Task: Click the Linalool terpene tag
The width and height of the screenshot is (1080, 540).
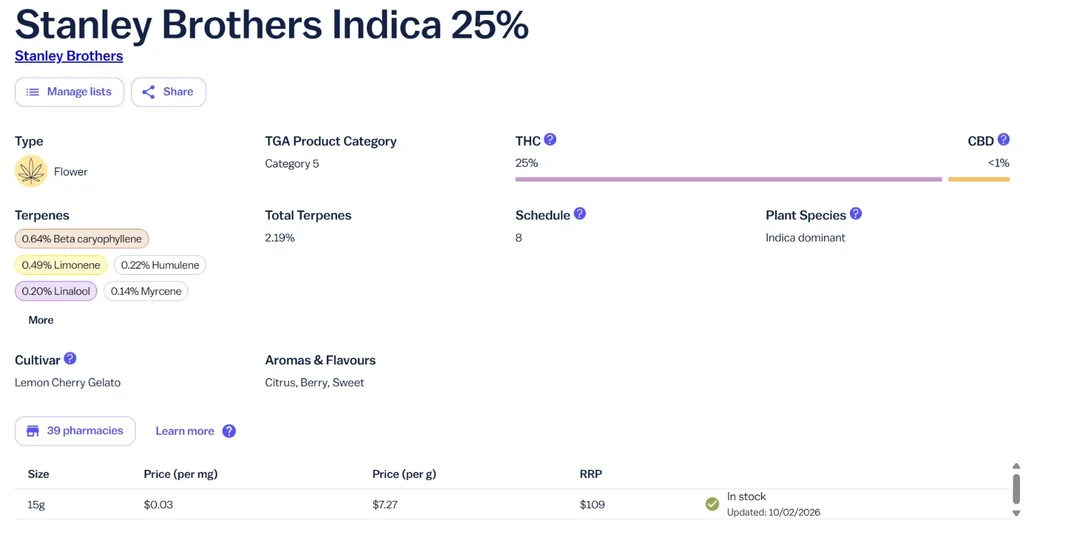Action: (56, 291)
